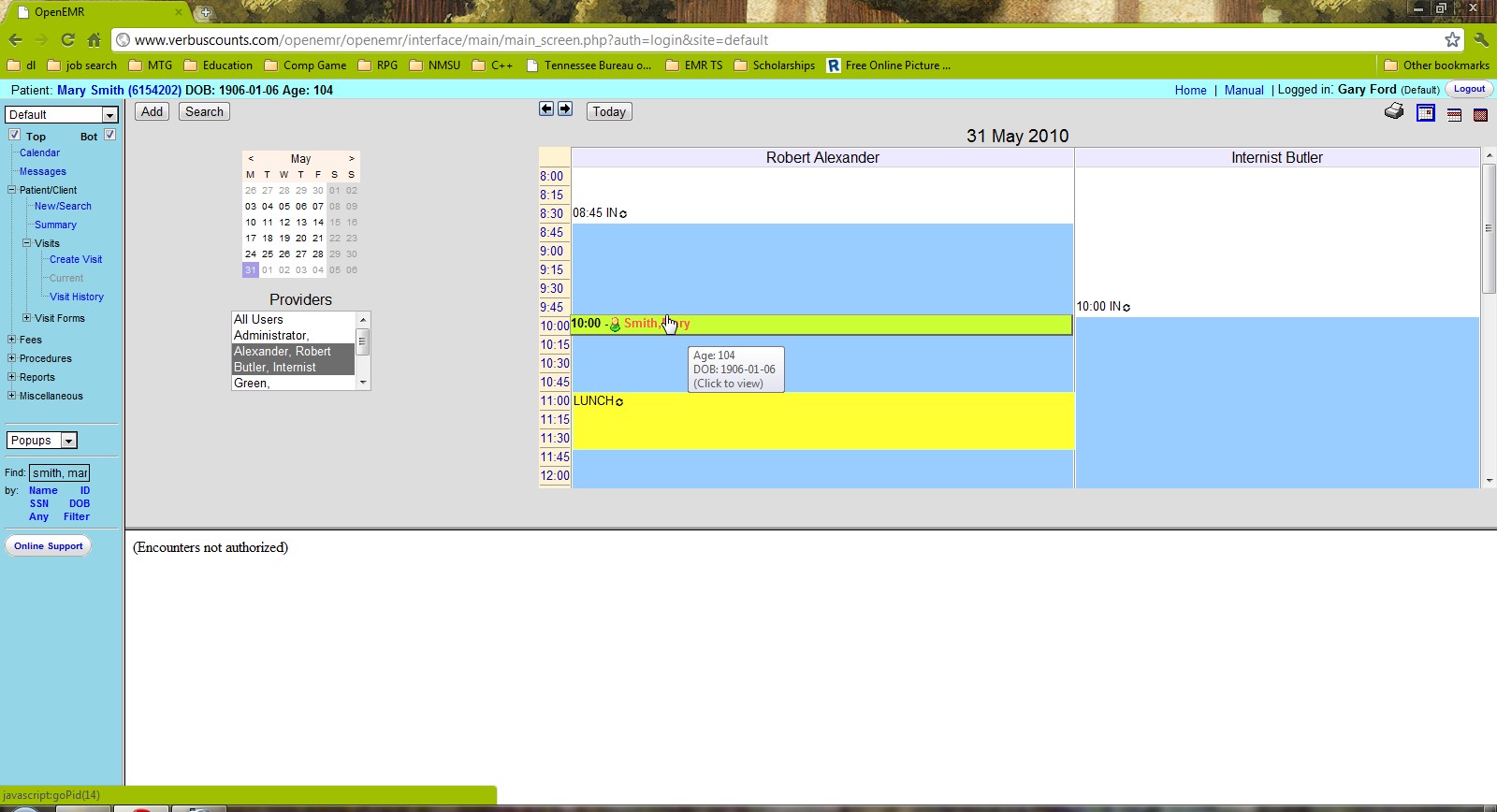
Task: Open Visit History in the navigation tree
Action: pos(76,297)
